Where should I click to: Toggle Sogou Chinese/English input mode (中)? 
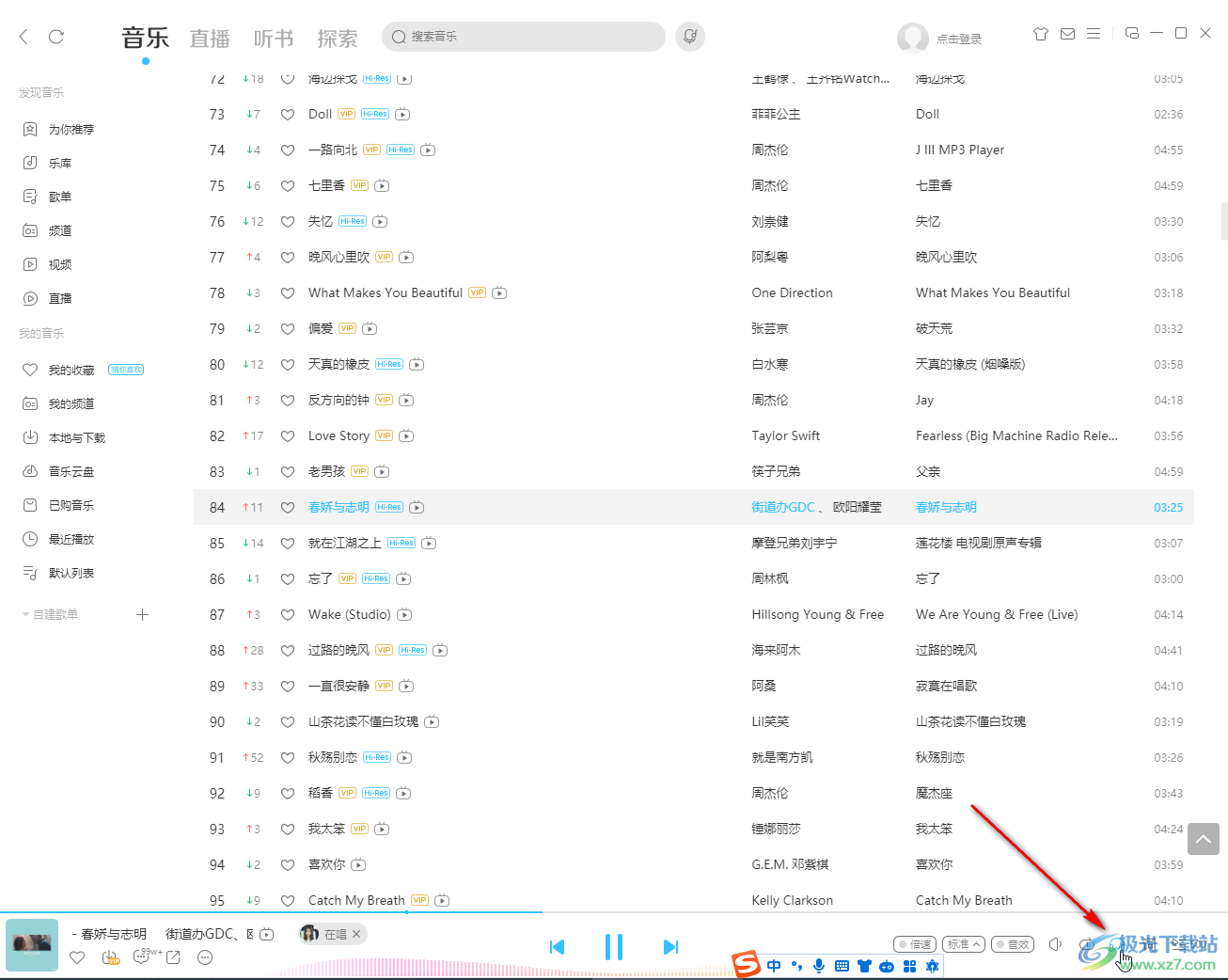(x=774, y=966)
